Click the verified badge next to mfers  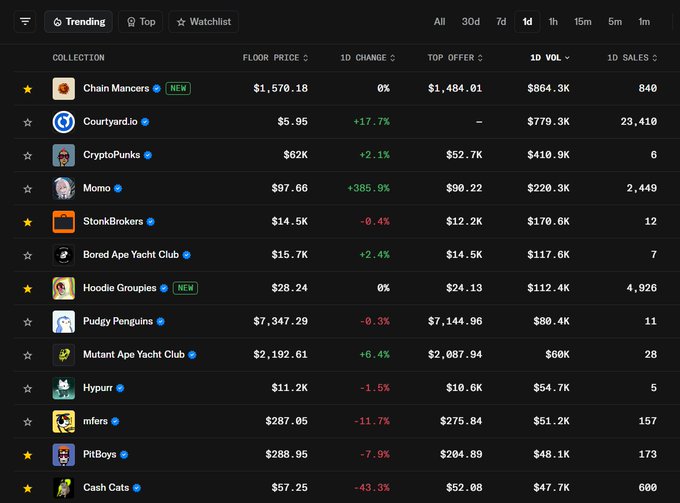tap(115, 421)
